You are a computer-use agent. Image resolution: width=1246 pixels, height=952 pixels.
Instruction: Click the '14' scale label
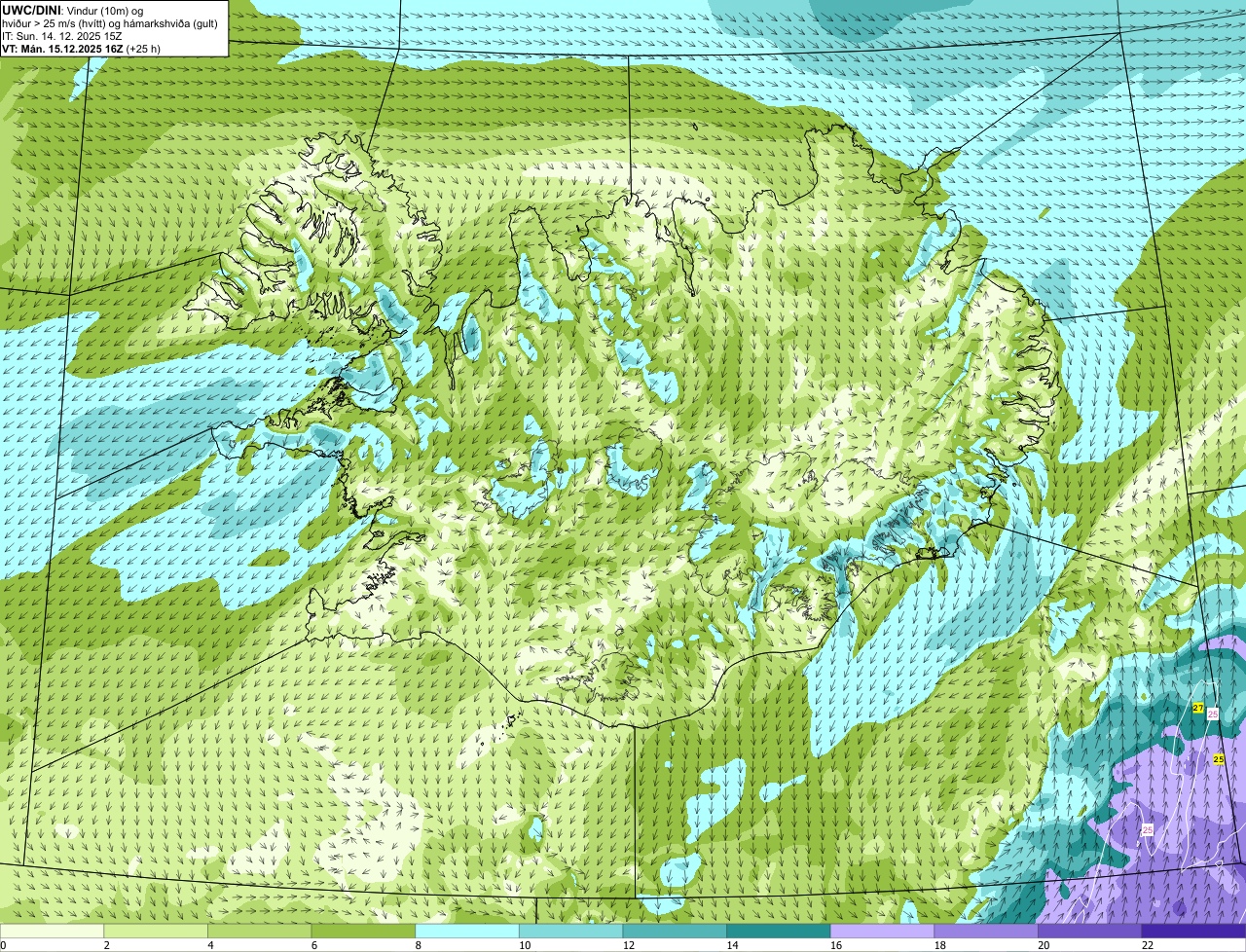click(x=732, y=945)
